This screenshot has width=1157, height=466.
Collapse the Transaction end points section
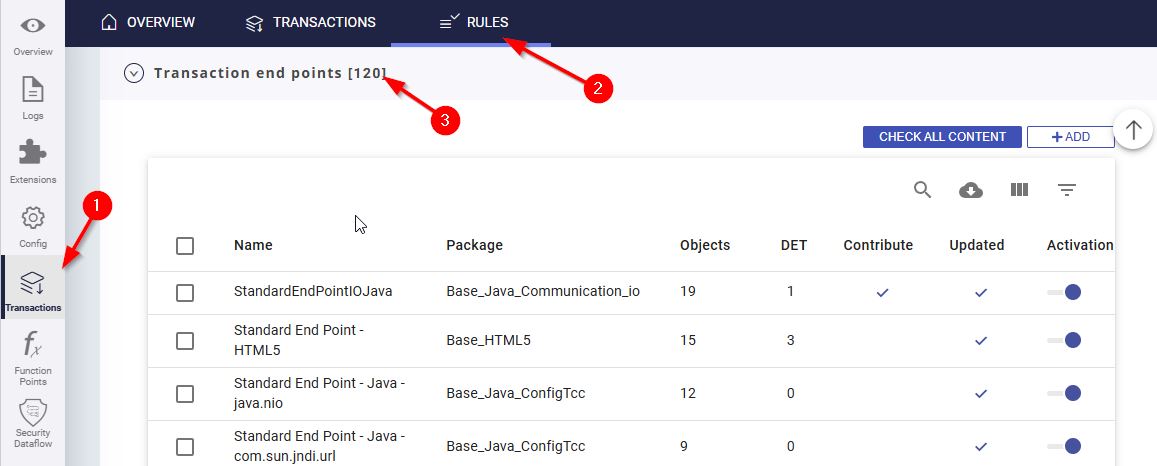[x=134, y=73]
